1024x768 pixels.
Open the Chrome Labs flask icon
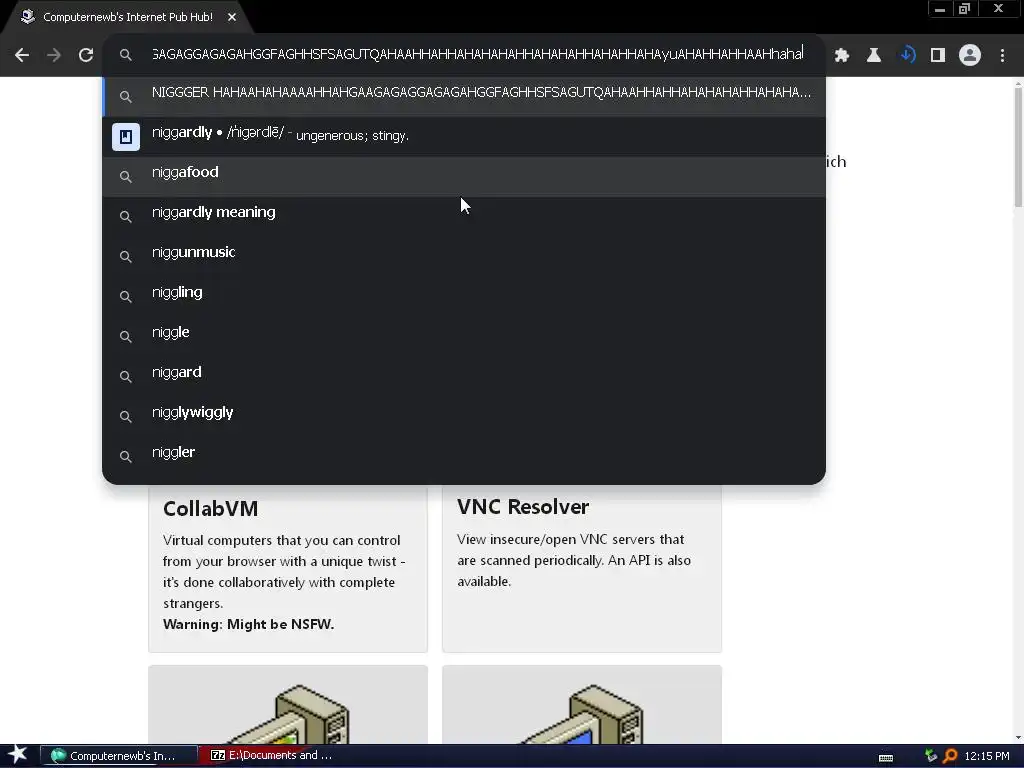click(x=874, y=55)
